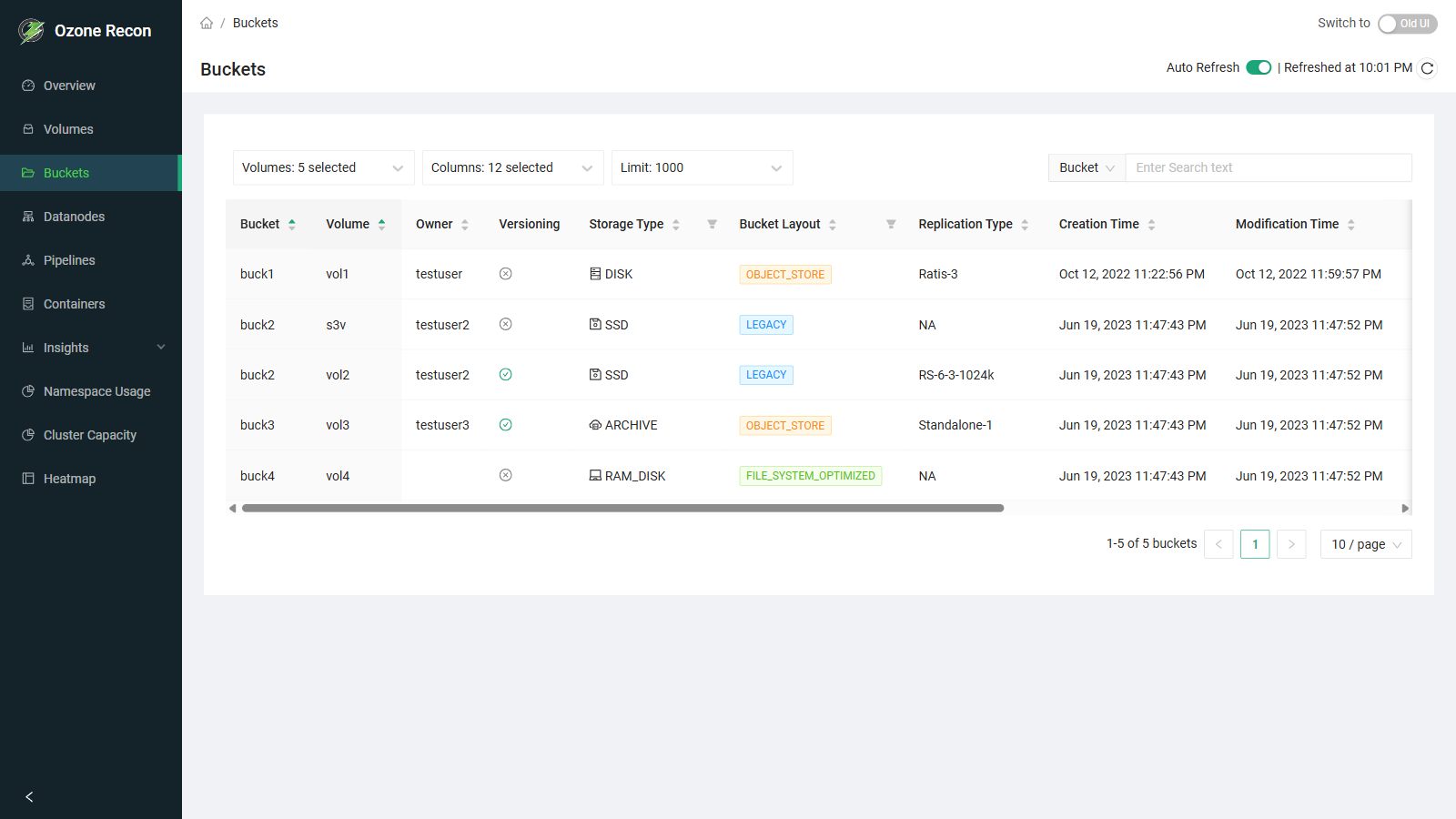The image size is (1456, 819).
Task: Click the previous page button
Action: (1218, 544)
